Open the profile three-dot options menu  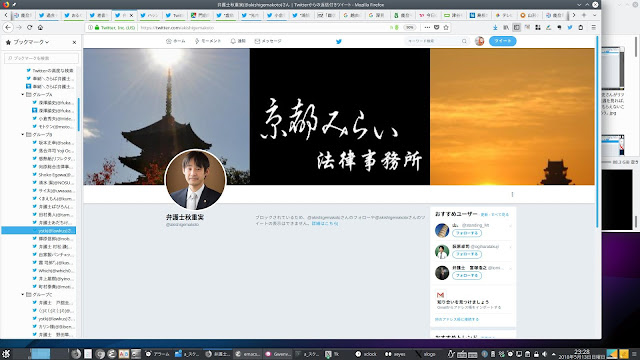(x=512, y=195)
